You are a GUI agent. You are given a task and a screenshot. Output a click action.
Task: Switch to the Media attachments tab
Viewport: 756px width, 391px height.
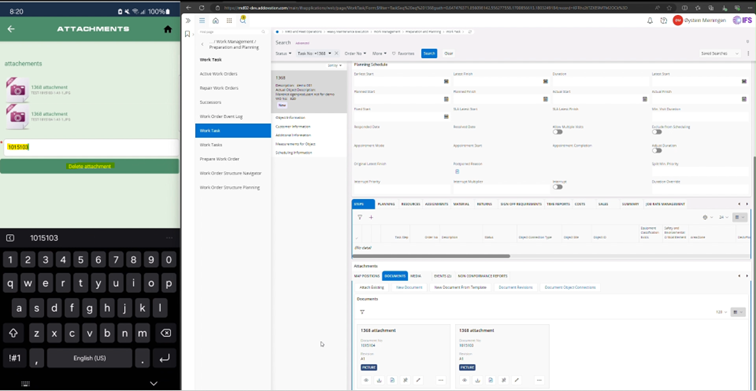[415, 276]
